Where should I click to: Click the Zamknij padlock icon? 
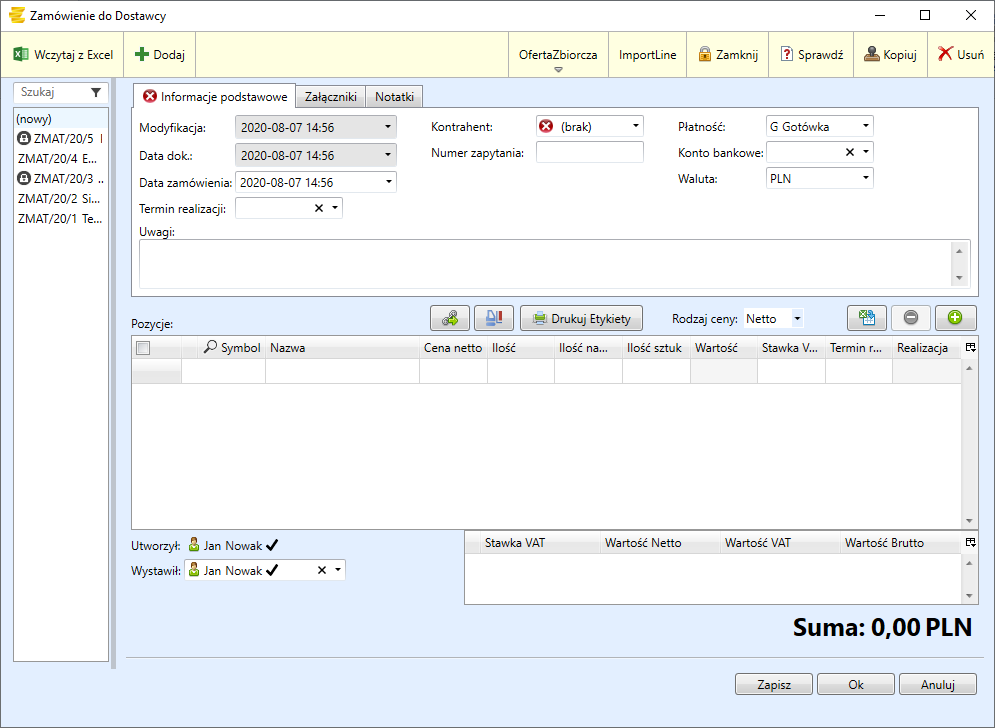coord(705,55)
